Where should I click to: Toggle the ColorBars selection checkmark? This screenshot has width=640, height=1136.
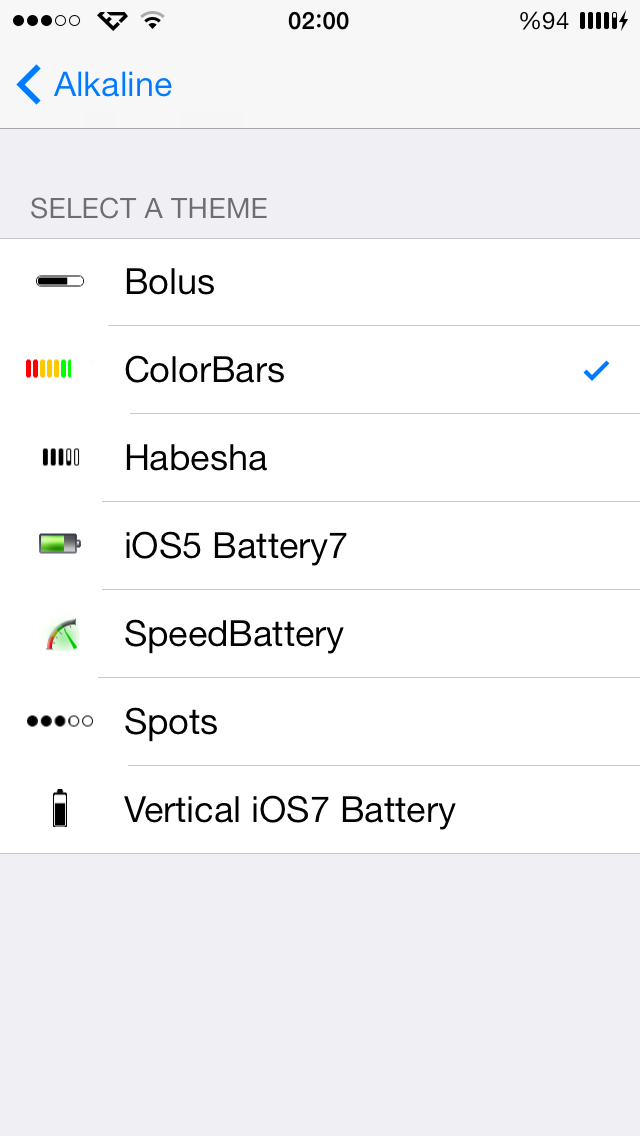pyautogui.click(x=597, y=371)
